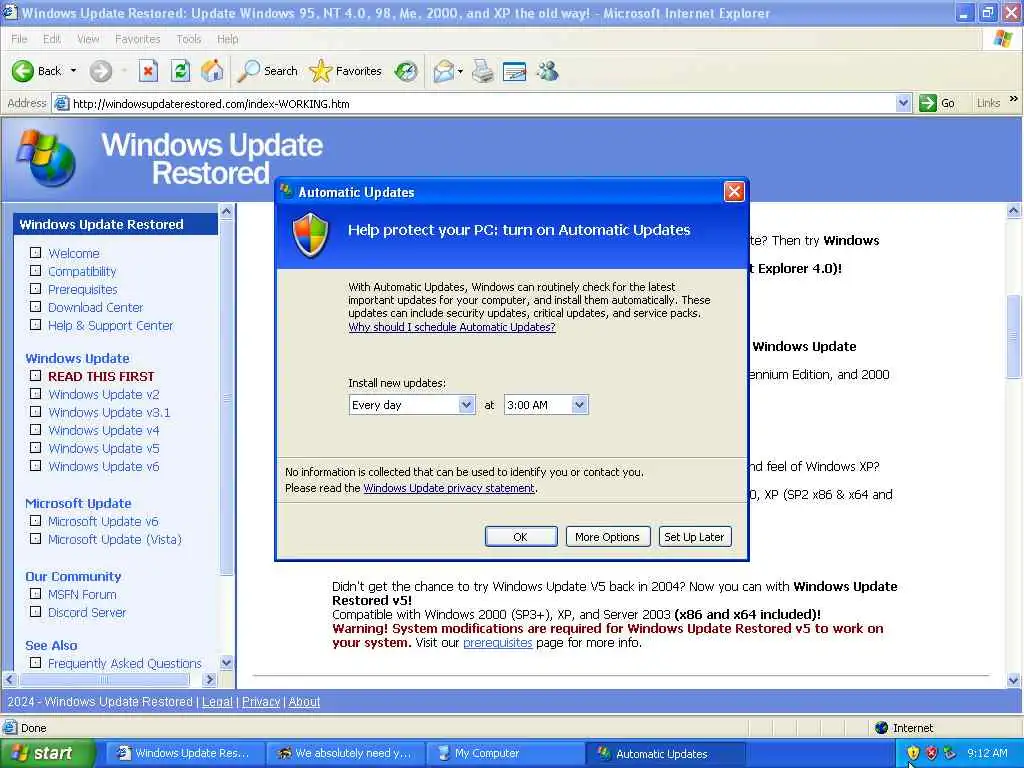Click the More Options button
The width and height of the screenshot is (1024, 768).
(x=607, y=537)
